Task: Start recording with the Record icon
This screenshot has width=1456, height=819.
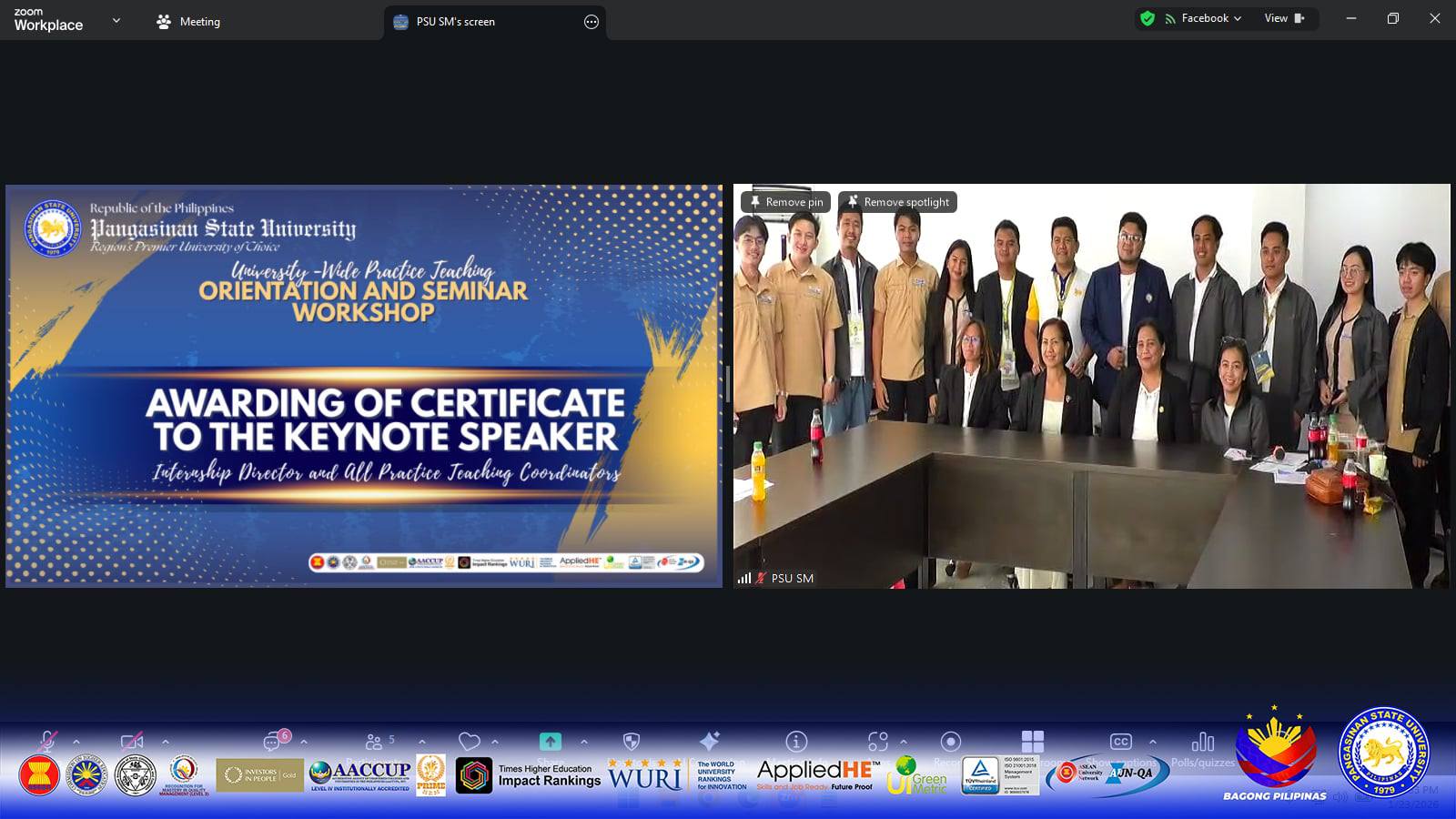Action: pos(950,742)
